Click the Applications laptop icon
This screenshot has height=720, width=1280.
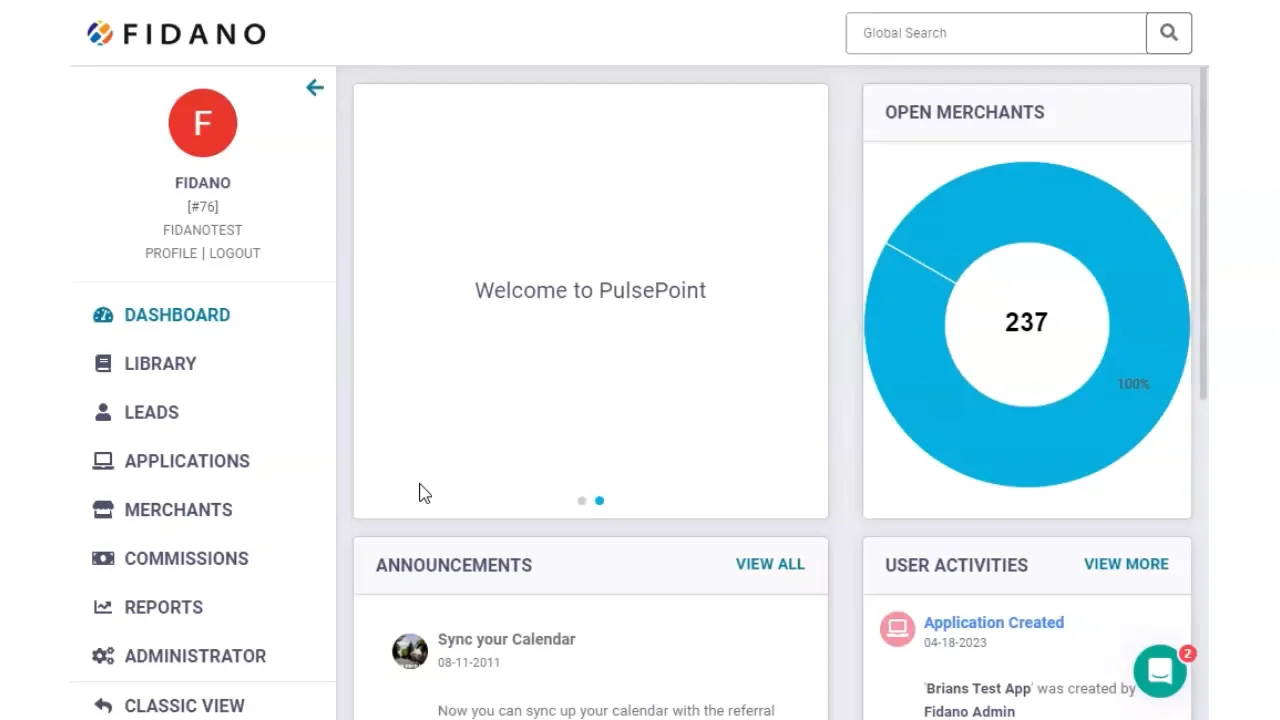point(103,461)
